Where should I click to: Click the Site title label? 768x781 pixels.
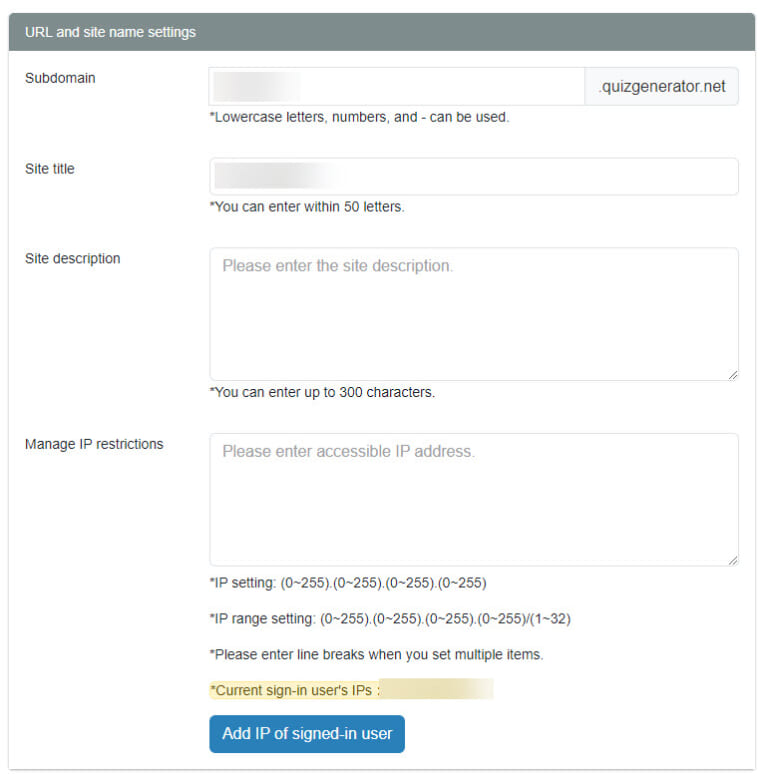click(x=50, y=169)
